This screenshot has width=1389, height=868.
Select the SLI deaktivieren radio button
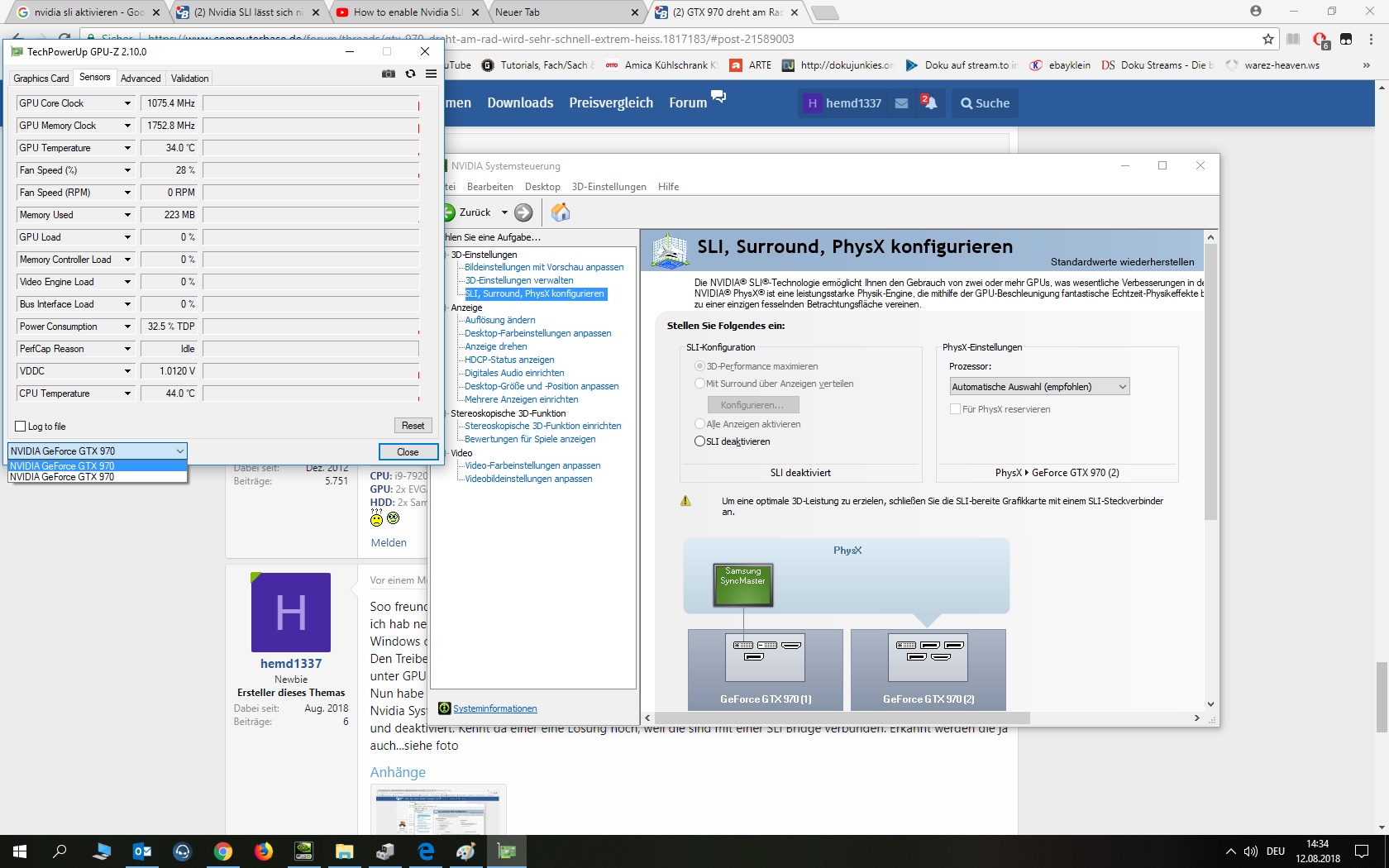(699, 441)
